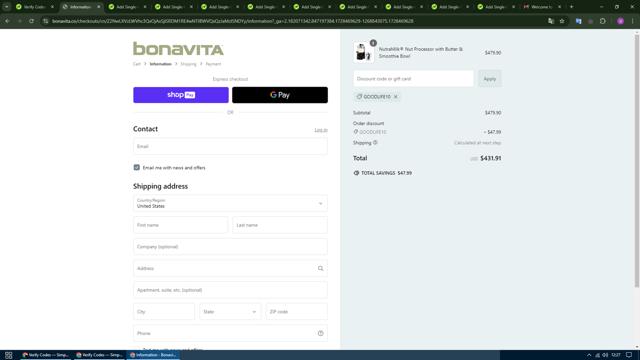This screenshot has height=360, width=640.
Task: Click the taskbar clock
Action: pyautogui.click(x=616, y=355)
